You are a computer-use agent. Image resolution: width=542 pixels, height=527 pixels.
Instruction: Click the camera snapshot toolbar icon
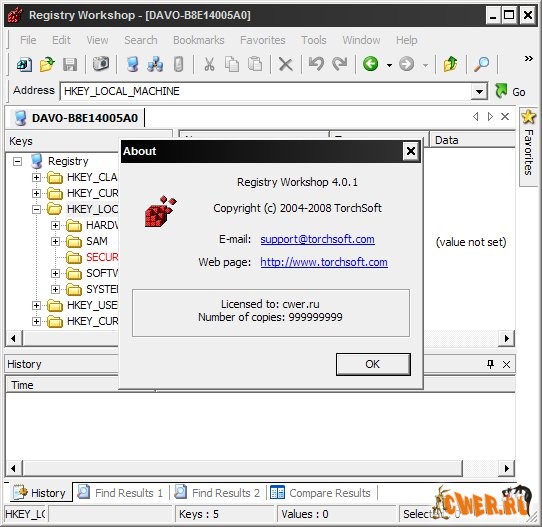pyautogui.click(x=101, y=64)
